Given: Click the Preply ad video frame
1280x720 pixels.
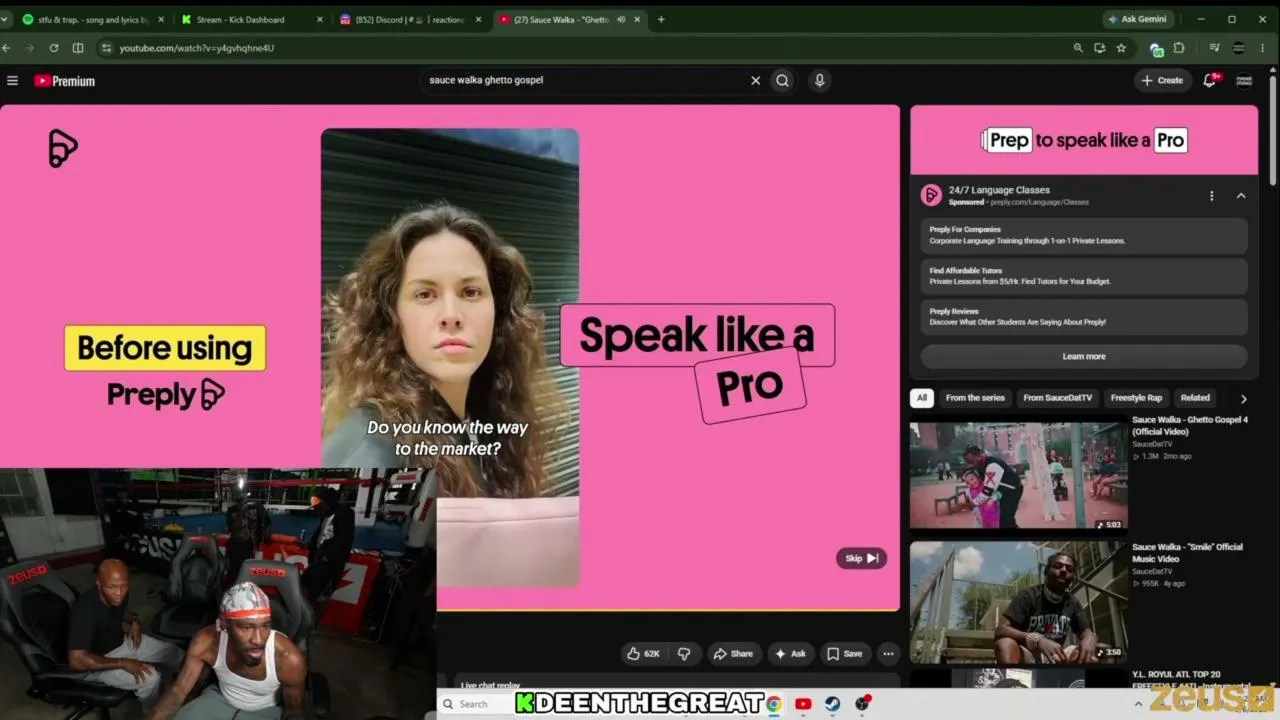Looking at the screenshot, I should tap(450, 357).
